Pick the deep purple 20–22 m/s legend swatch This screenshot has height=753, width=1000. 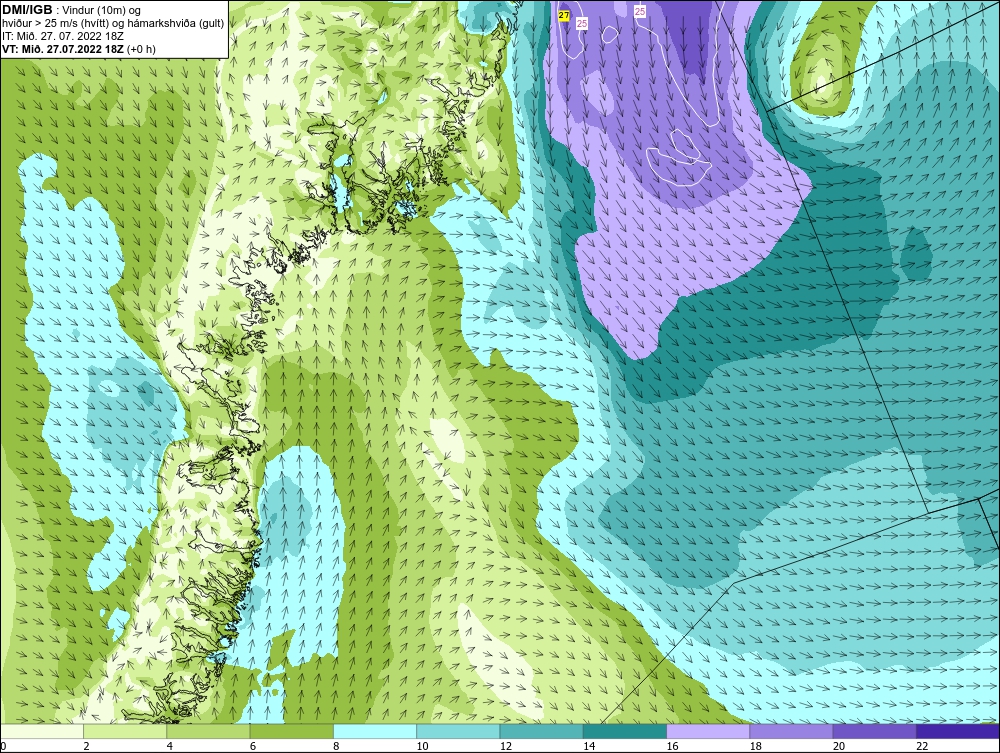pos(874,731)
